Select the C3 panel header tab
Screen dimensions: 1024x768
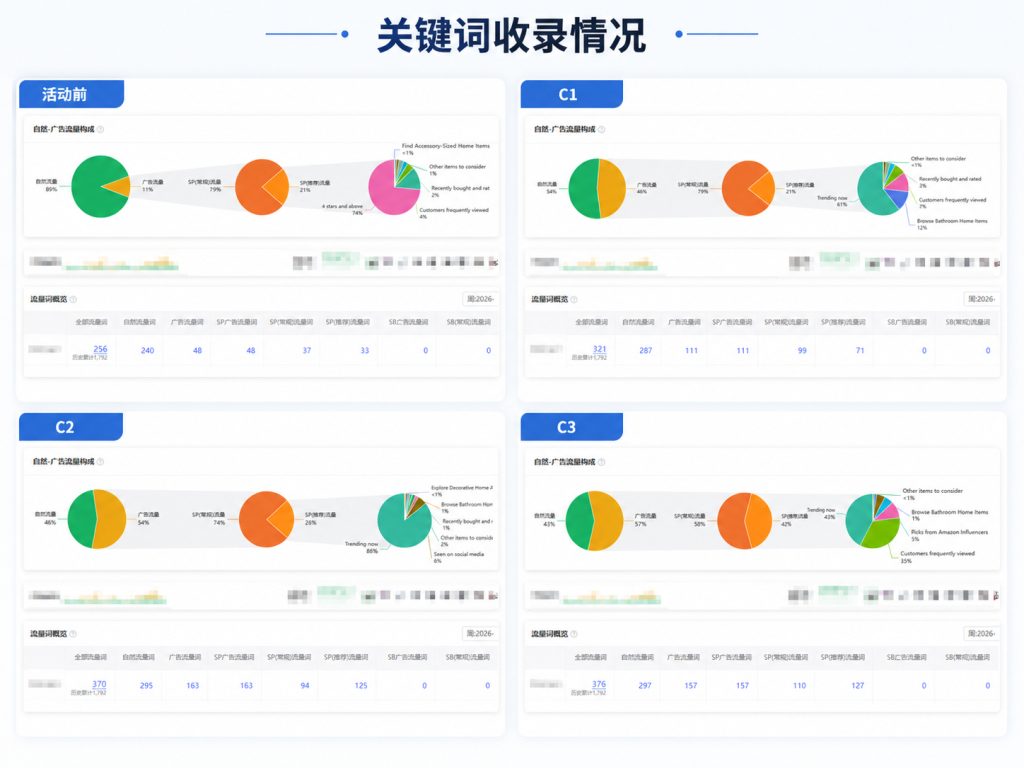click(571, 426)
